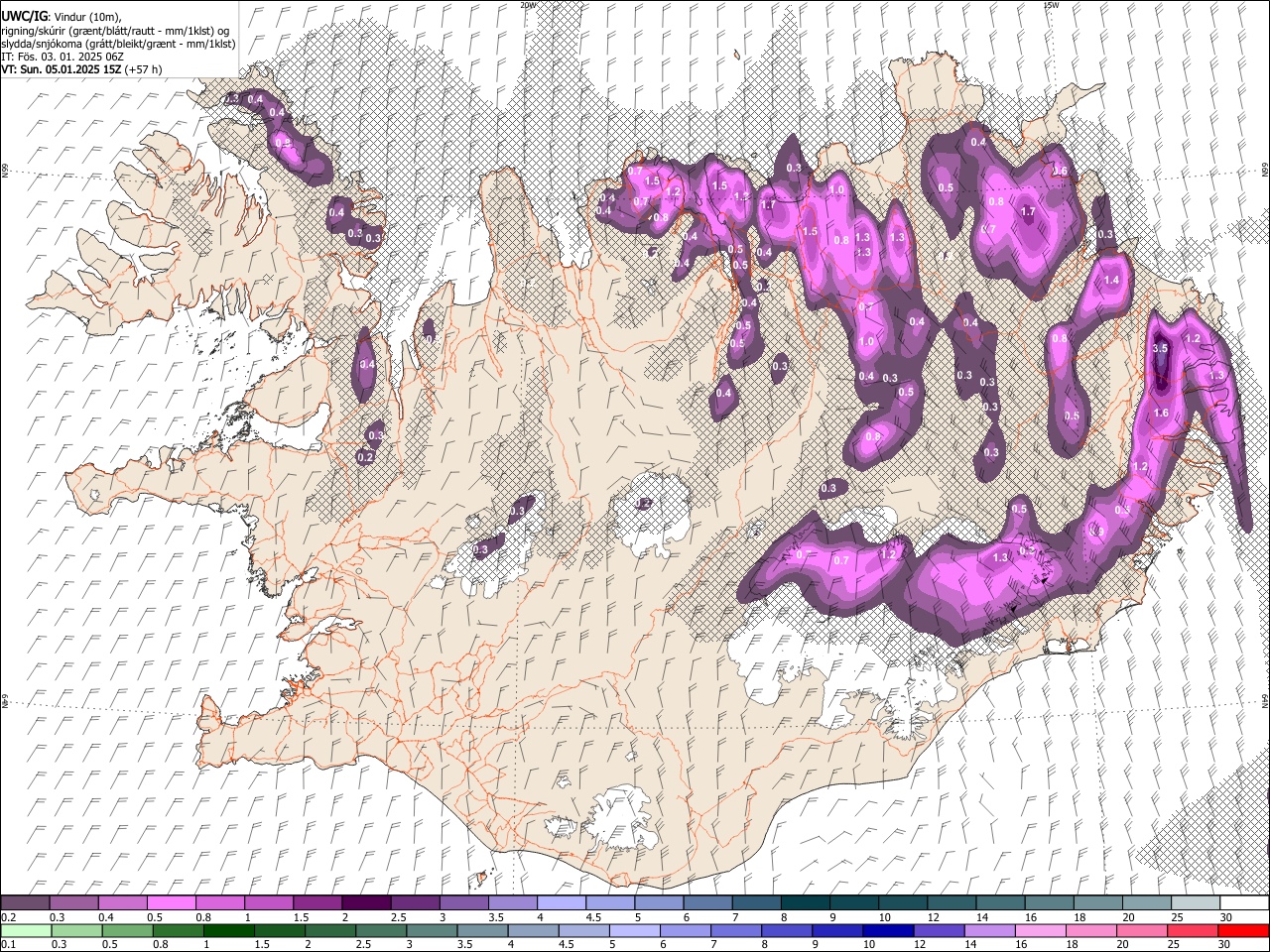Click the 0.4 label under the snow scale
The width and height of the screenshot is (1270, 952).
(x=106, y=917)
